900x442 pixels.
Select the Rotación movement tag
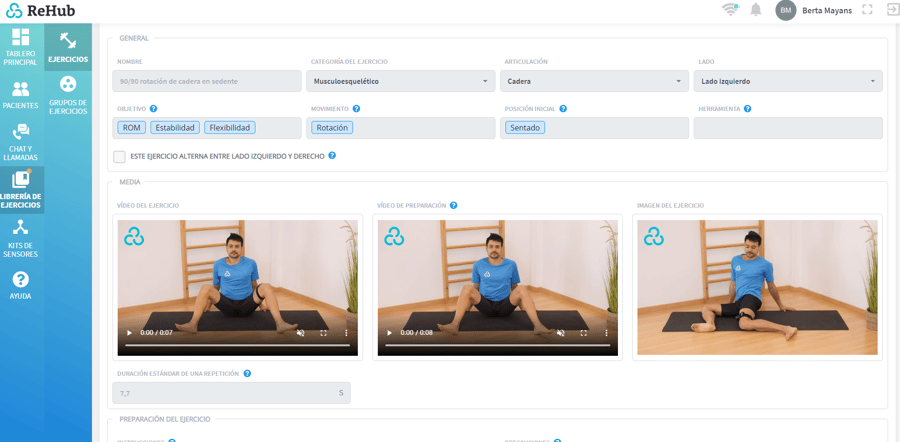(x=332, y=127)
